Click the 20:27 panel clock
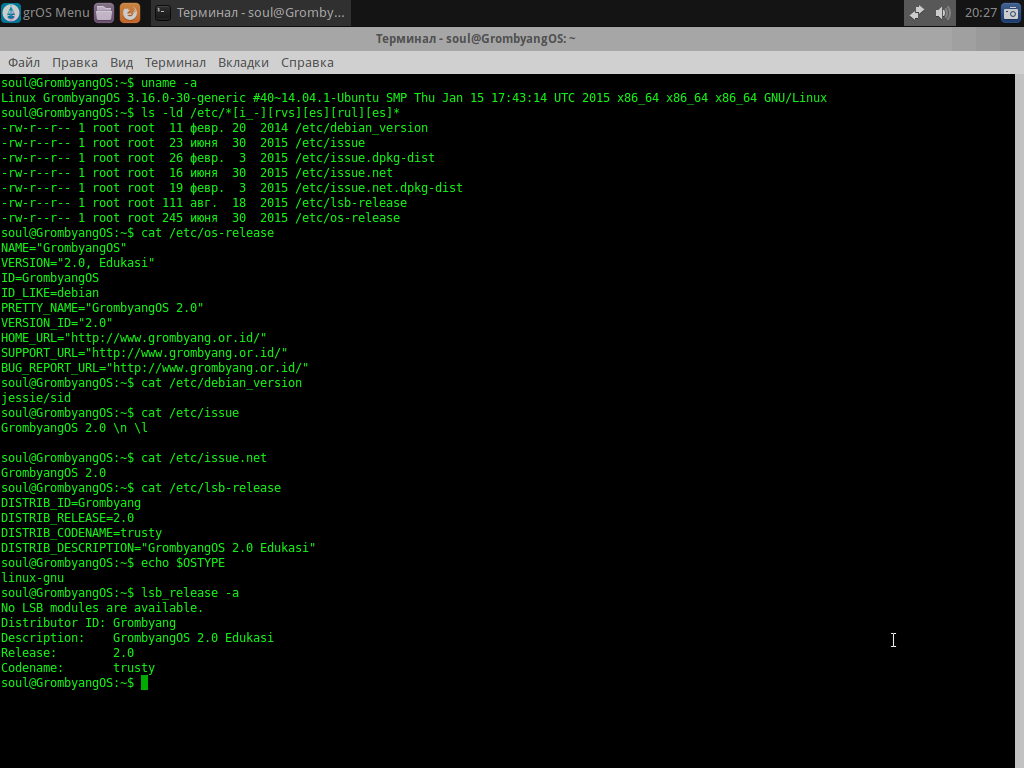 tap(980, 12)
